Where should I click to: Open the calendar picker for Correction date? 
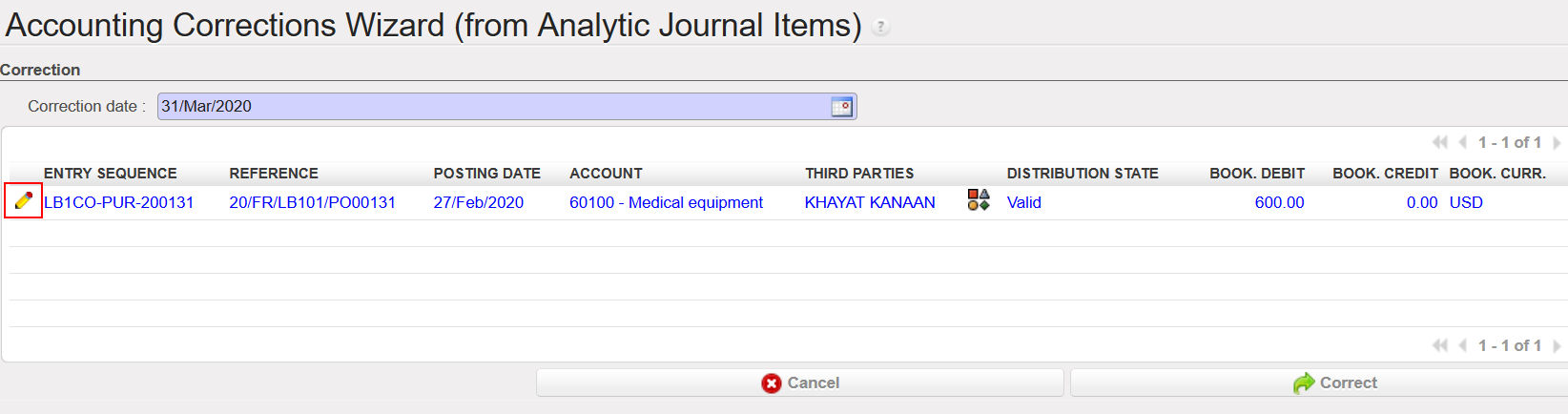(x=841, y=107)
